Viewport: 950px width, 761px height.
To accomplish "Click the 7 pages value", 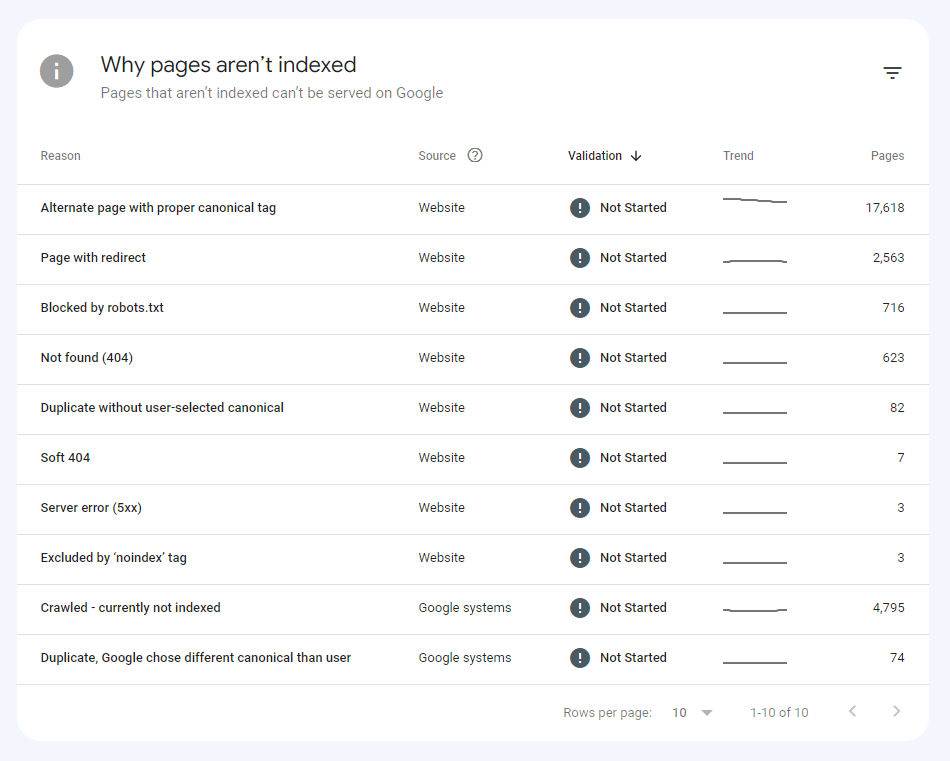I will click(x=900, y=457).
